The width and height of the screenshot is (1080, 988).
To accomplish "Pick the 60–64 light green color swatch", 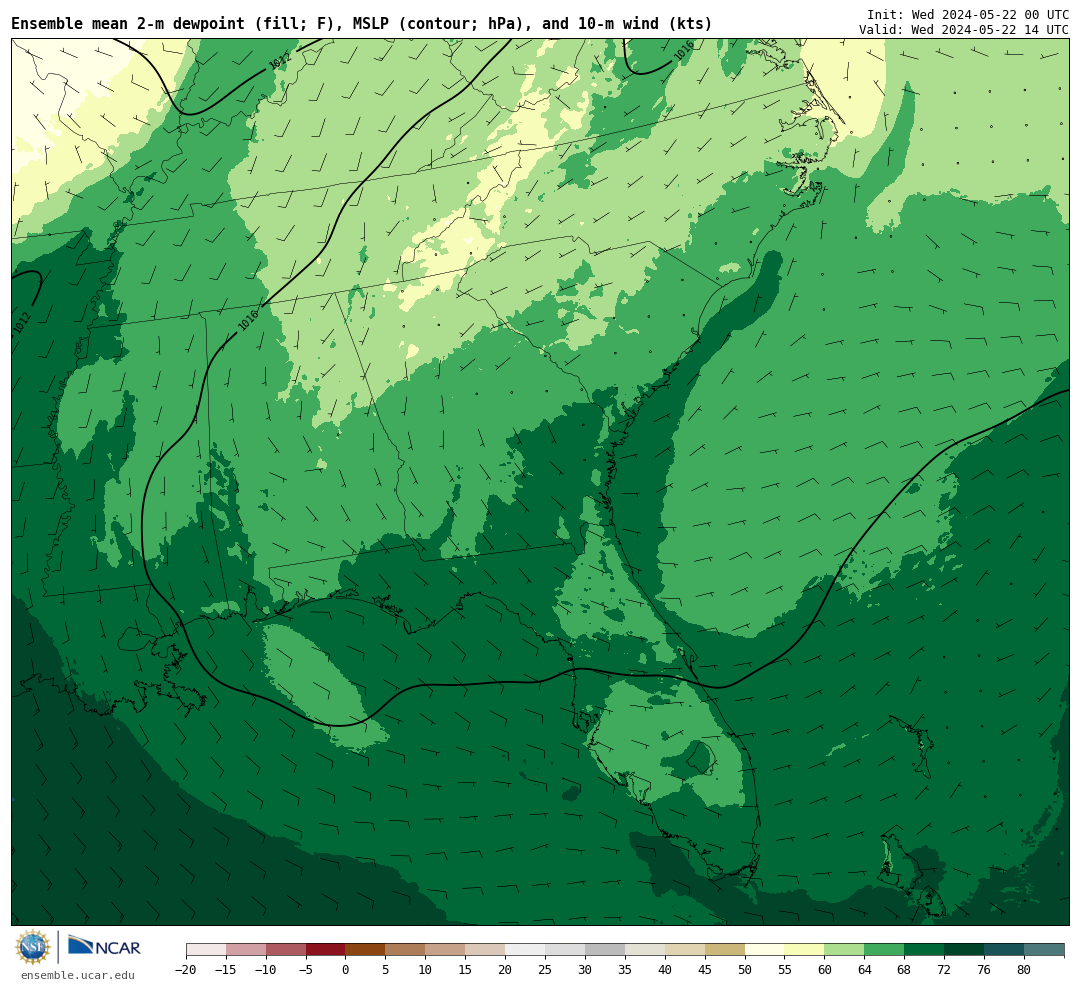I will (844, 950).
